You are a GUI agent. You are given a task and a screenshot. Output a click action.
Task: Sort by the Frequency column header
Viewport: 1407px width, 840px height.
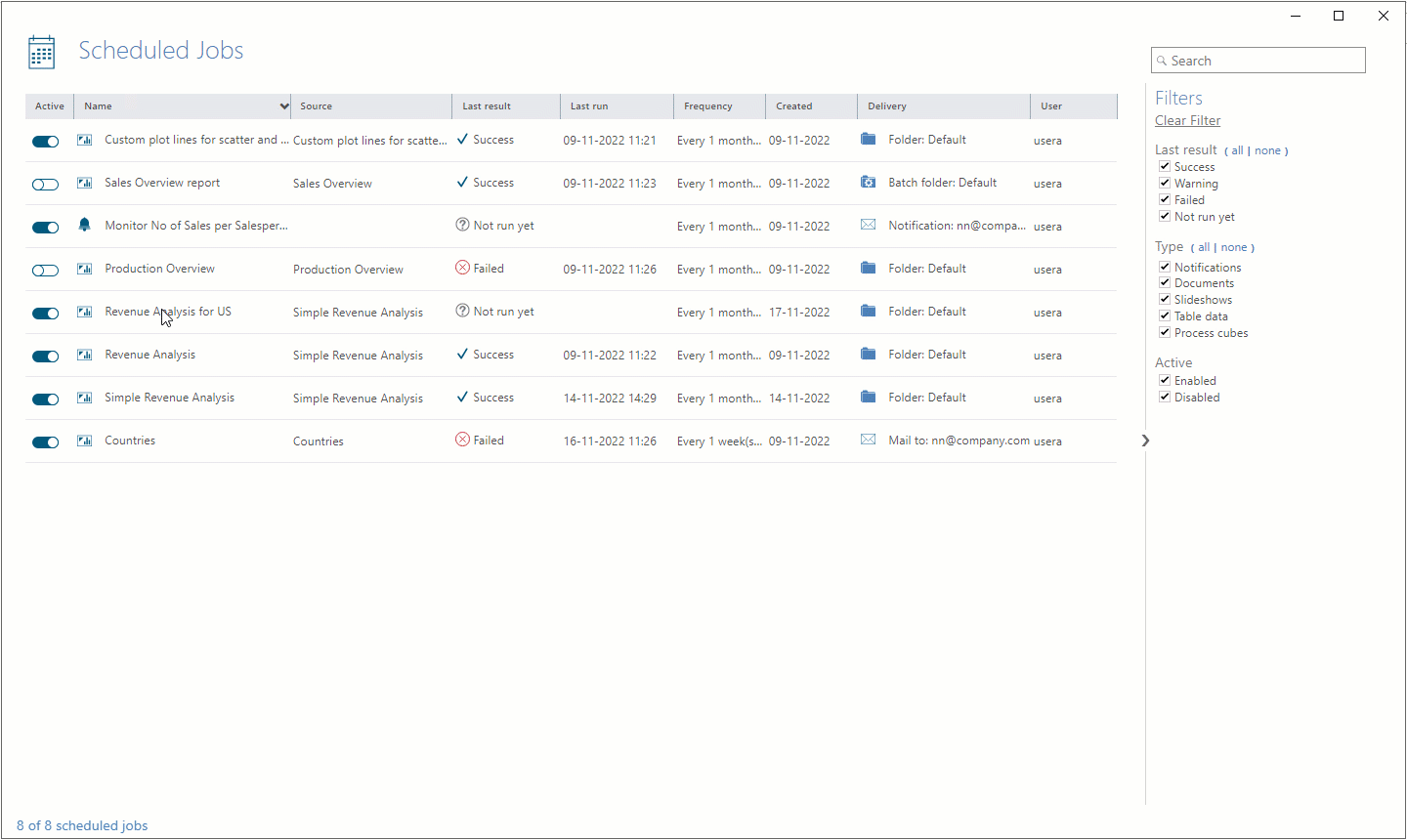719,105
